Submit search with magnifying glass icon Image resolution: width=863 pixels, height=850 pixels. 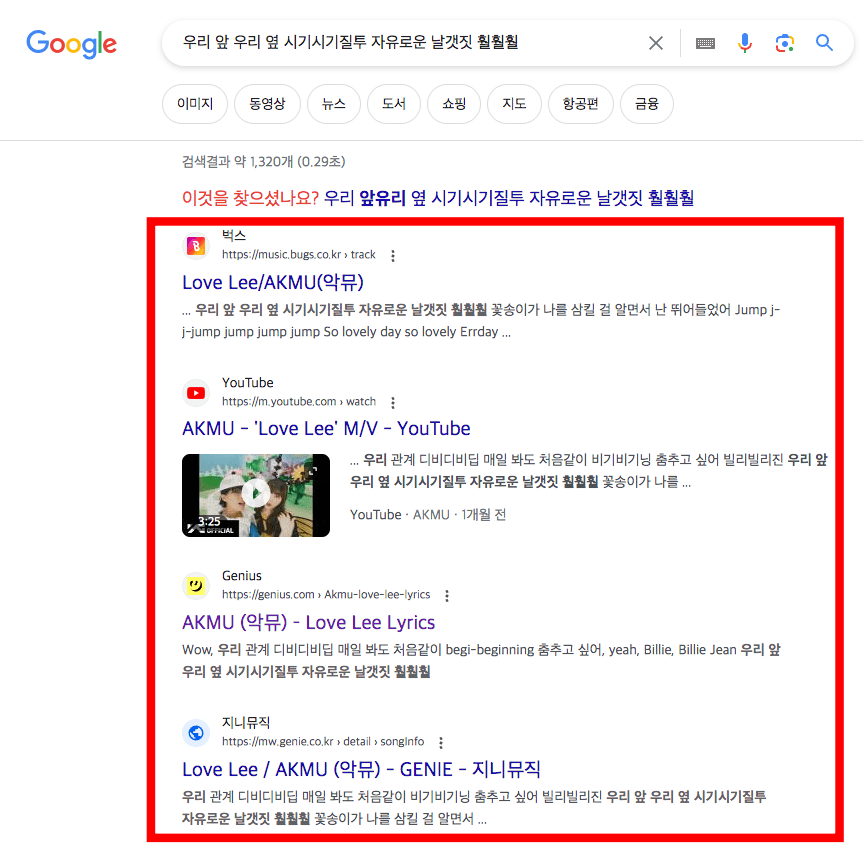tap(824, 42)
